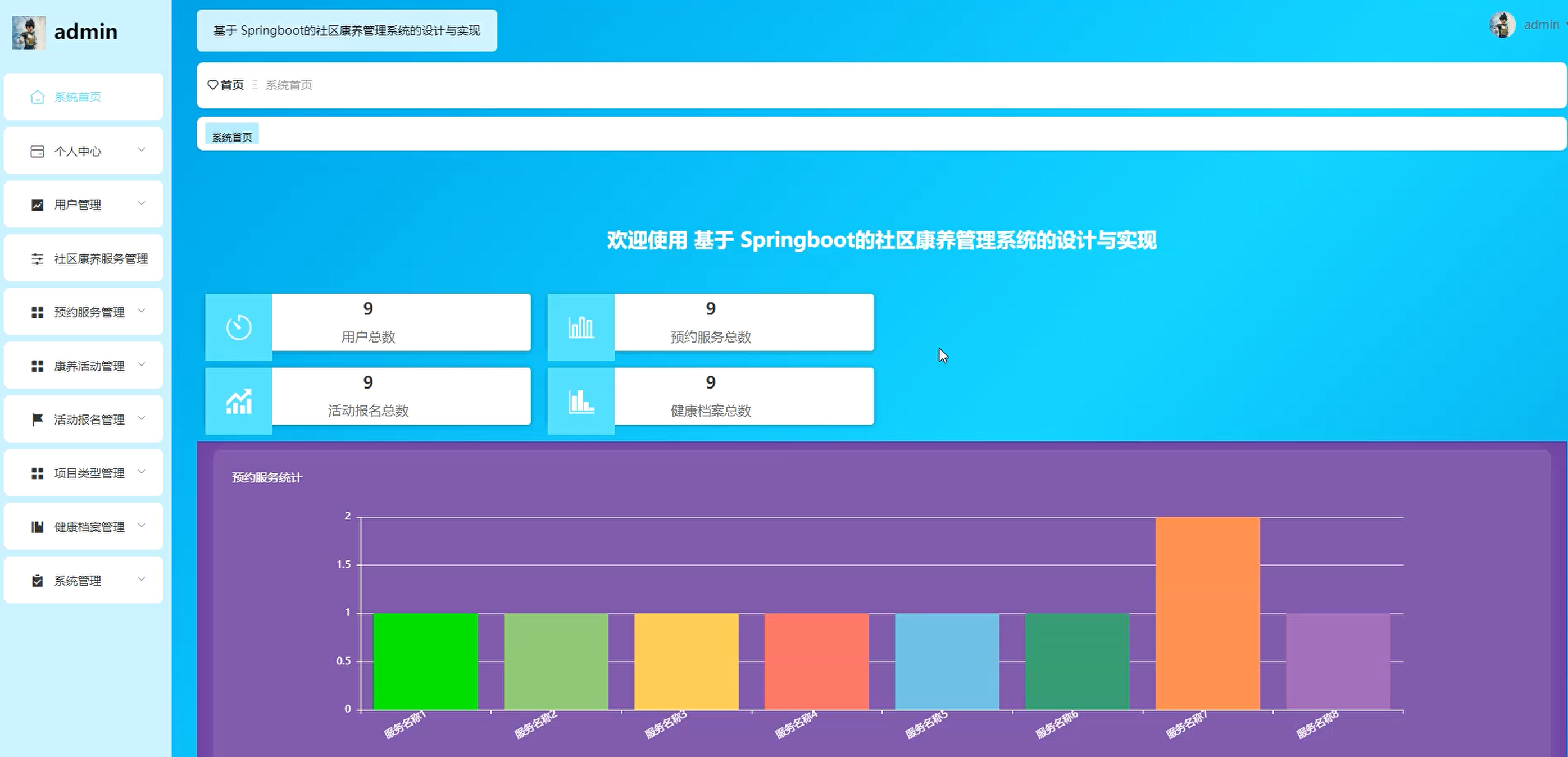1568x757 pixels.
Task: Click the home icon beside 系统首页 in sidebar
Action: [x=37, y=97]
